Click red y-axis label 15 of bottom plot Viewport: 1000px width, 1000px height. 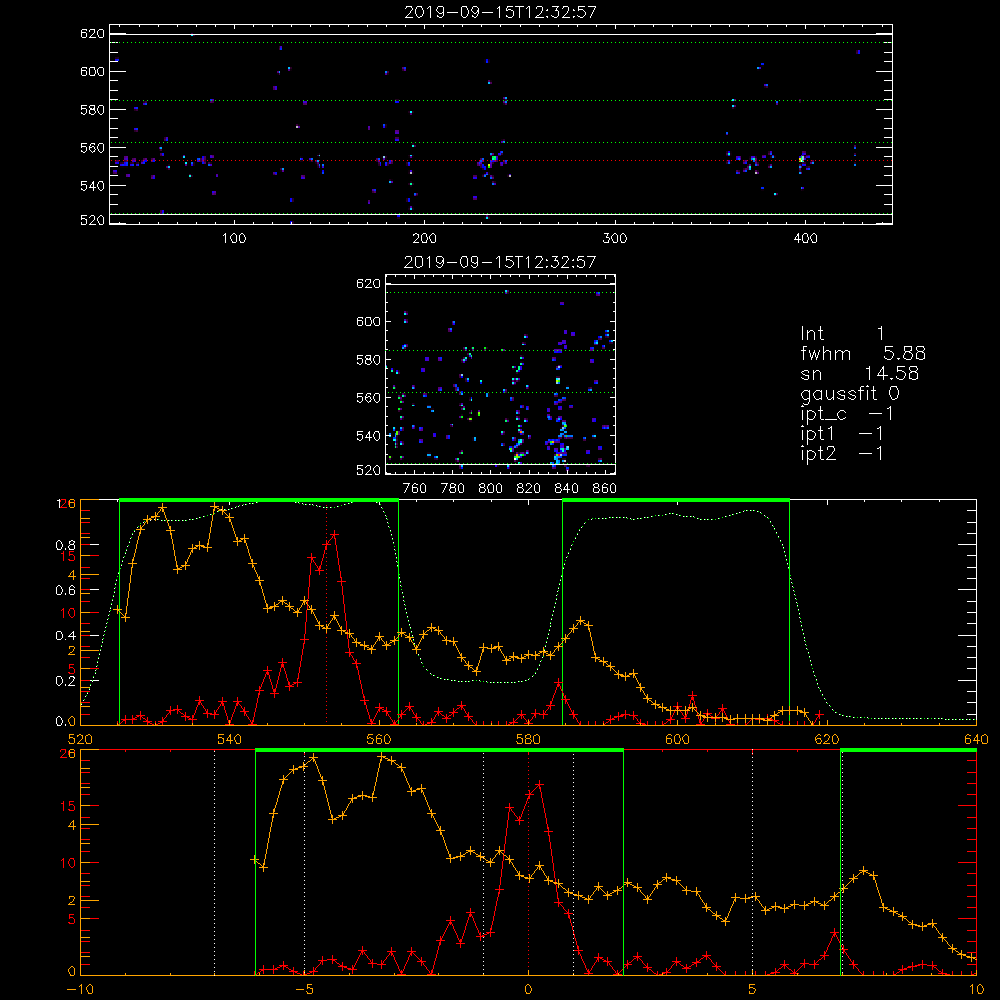click(68, 806)
